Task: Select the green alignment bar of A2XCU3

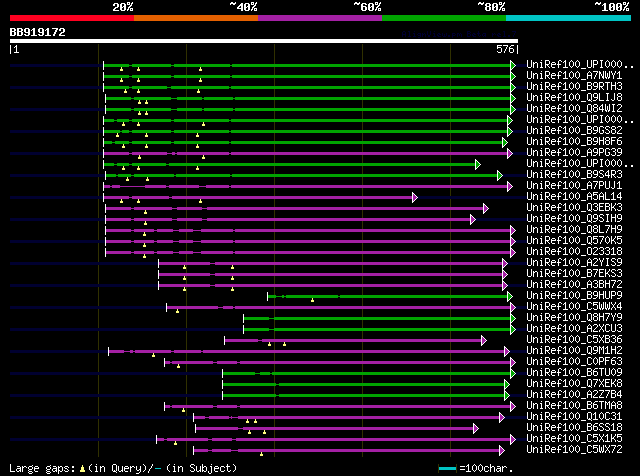Action: coord(377,330)
